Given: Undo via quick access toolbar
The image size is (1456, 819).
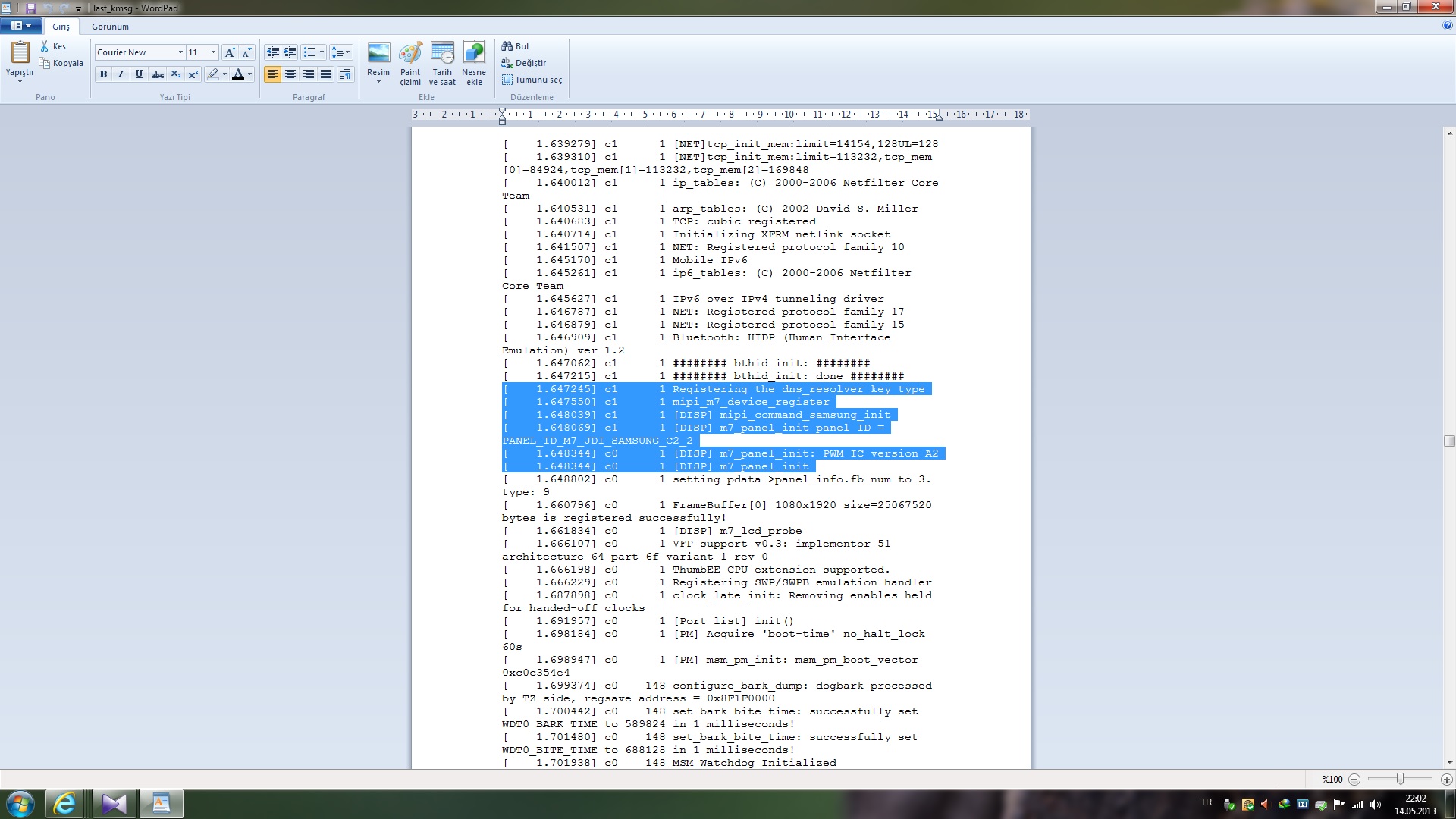Looking at the screenshot, I should click(x=48, y=8).
